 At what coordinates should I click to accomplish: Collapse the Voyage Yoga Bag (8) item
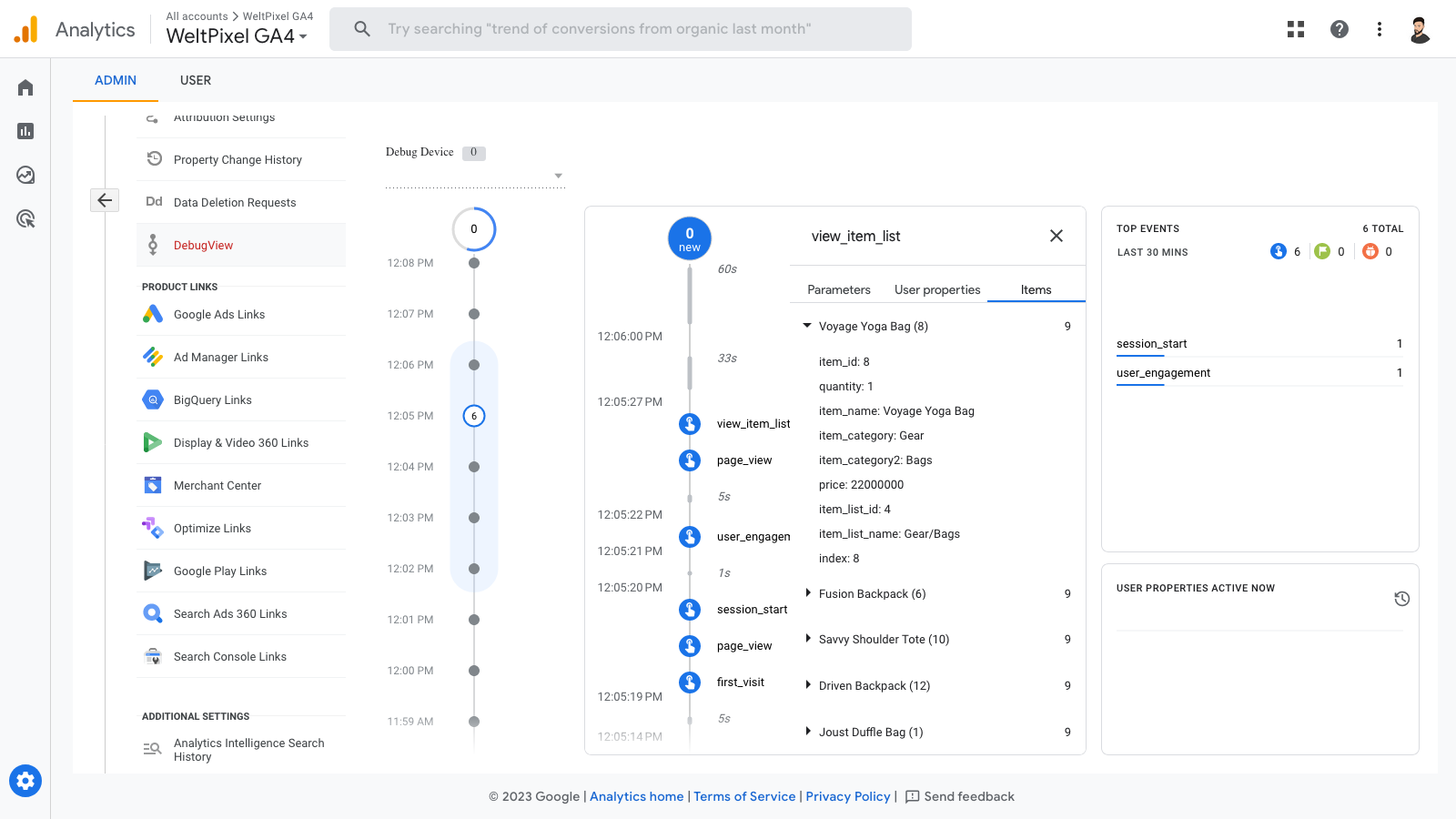[807, 326]
